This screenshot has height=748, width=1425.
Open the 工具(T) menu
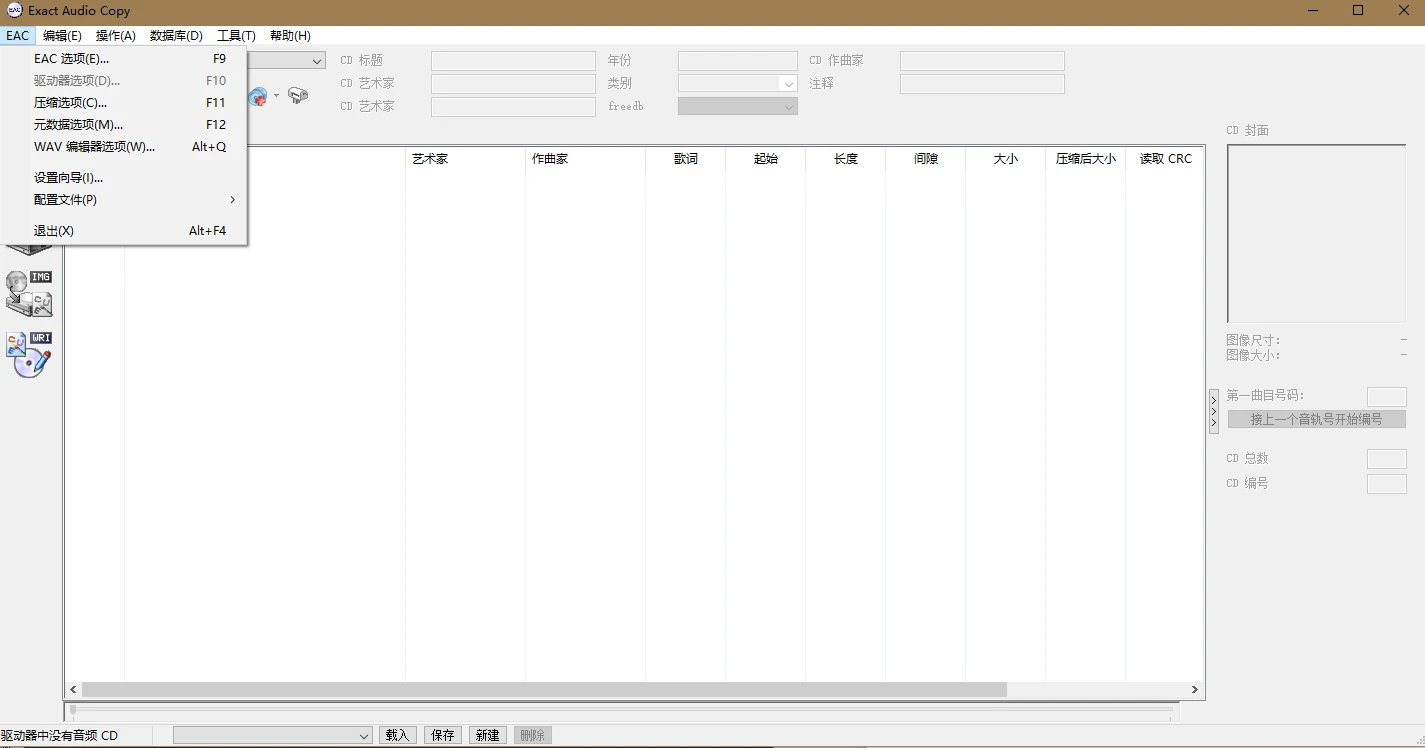coord(237,36)
